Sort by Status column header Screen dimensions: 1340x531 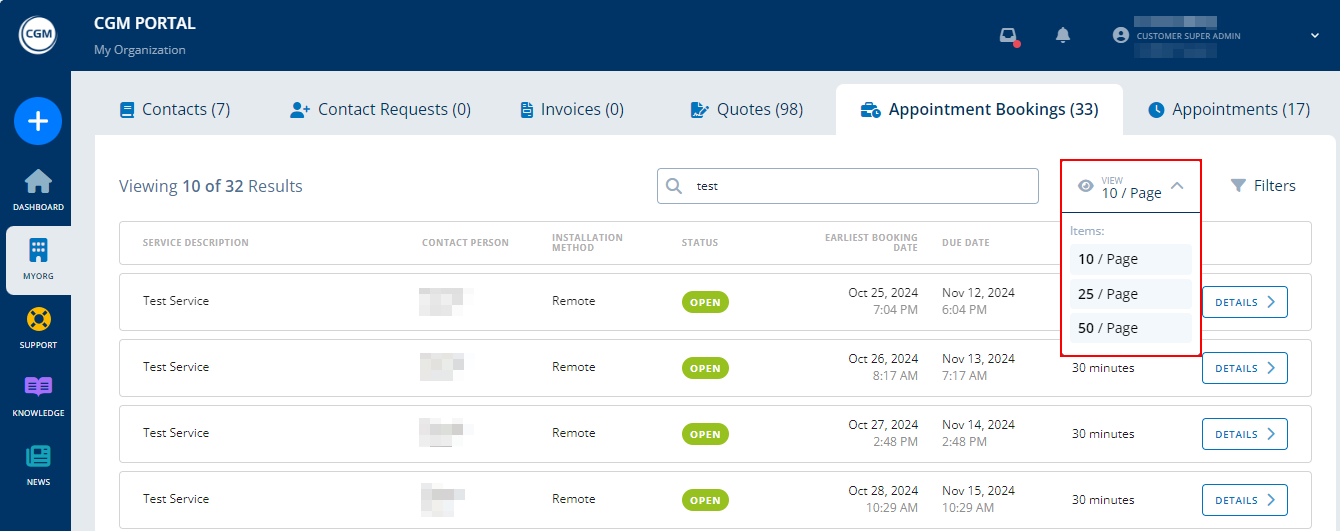tap(700, 243)
